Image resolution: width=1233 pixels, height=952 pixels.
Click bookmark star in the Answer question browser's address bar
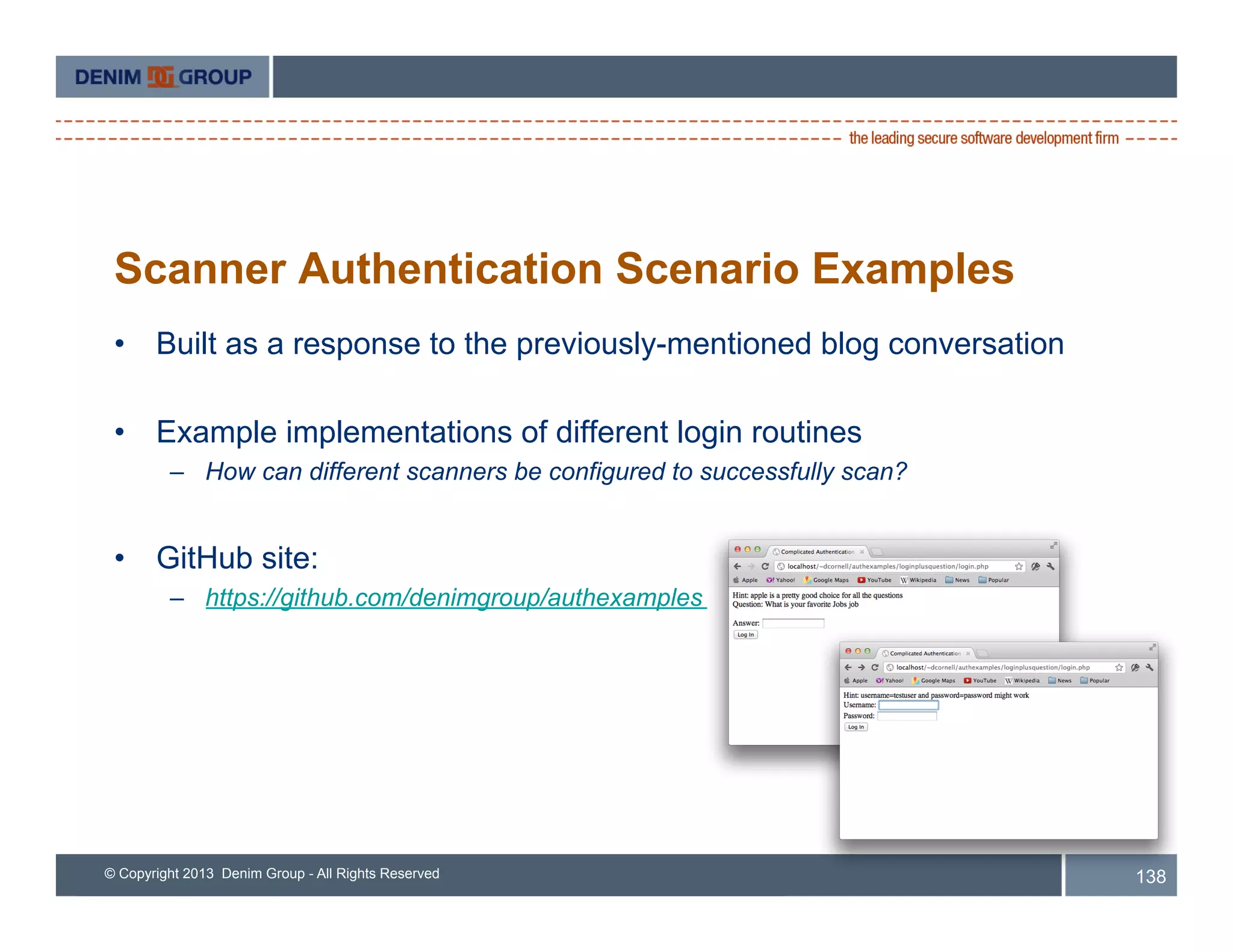click(x=1019, y=566)
